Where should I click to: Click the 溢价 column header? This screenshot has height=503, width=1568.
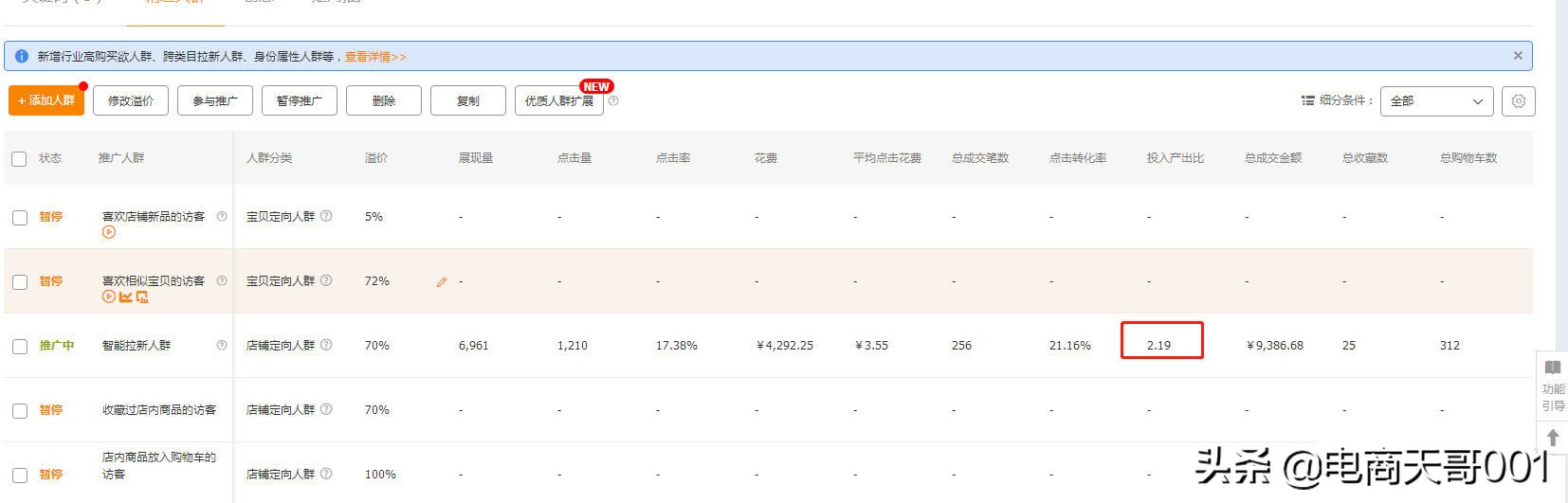point(376,158)
